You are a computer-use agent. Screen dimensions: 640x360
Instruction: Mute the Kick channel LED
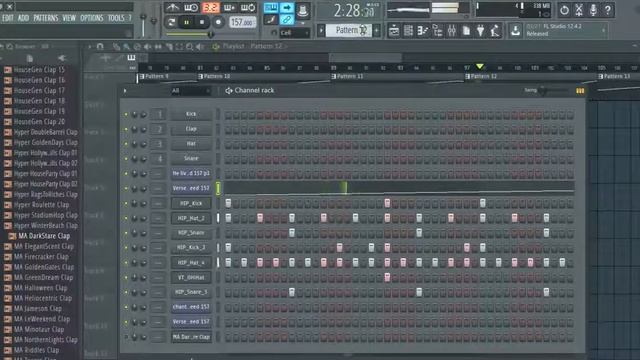126,114
